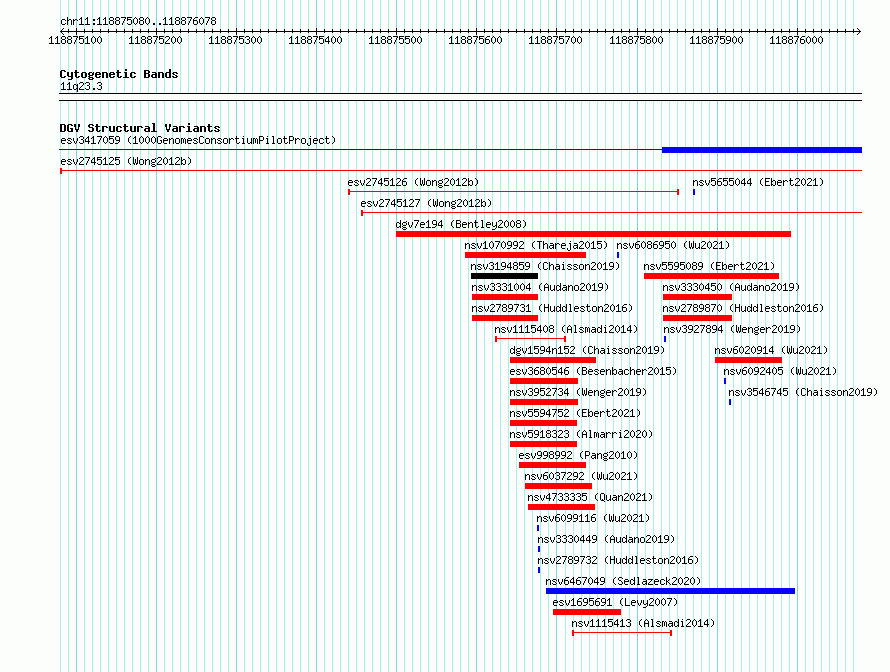Image resolution: width=890 pixels, height=672 pixels.
Task: Open dgv1594n152 (Chaisson2019) label
Action: [x=587, y=350]
